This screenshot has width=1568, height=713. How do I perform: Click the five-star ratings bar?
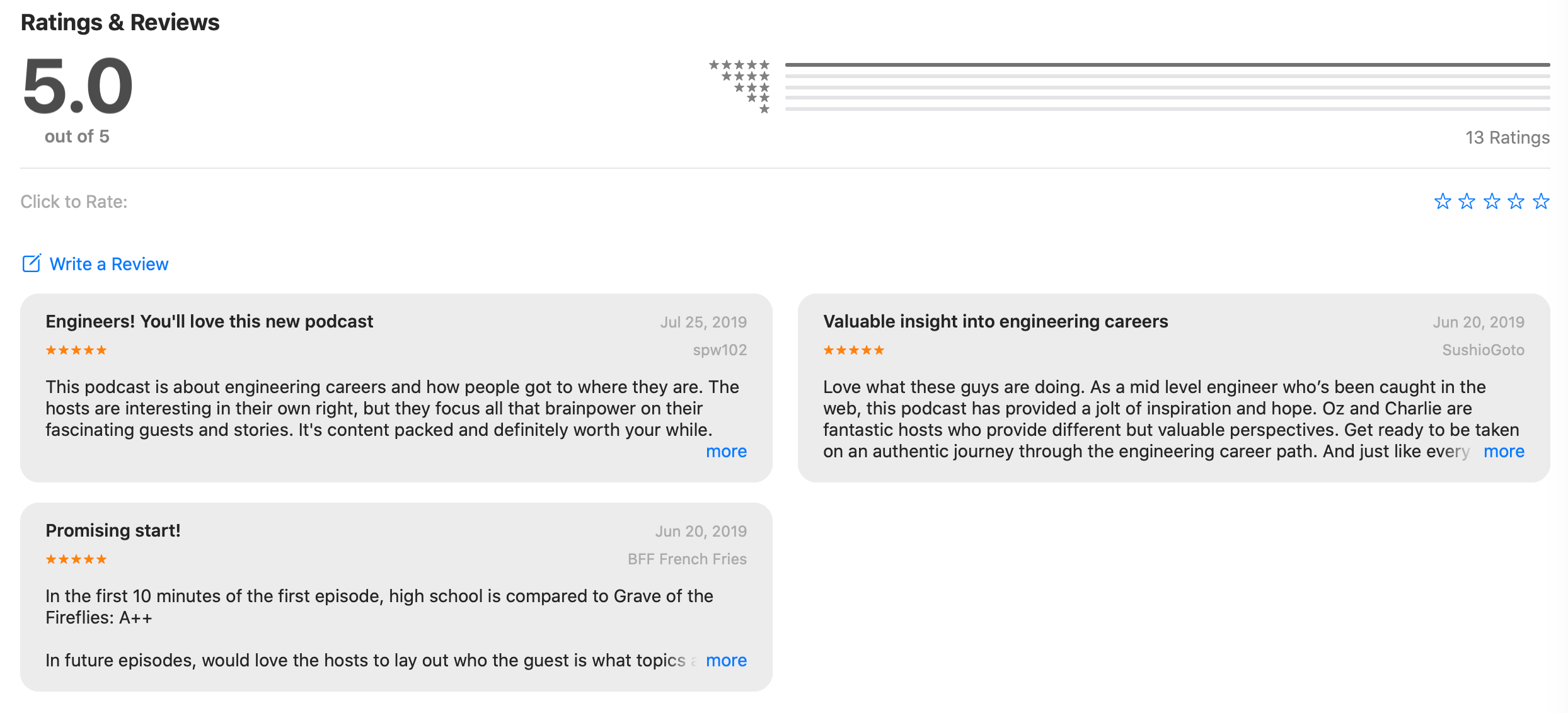point(1167,64)
